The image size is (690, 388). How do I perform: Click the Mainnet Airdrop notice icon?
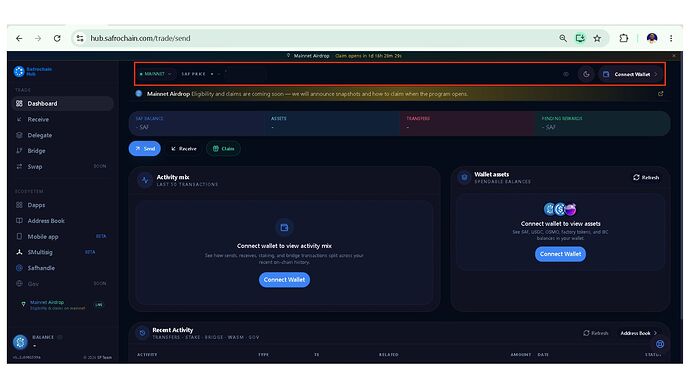(x=139, y=93)
